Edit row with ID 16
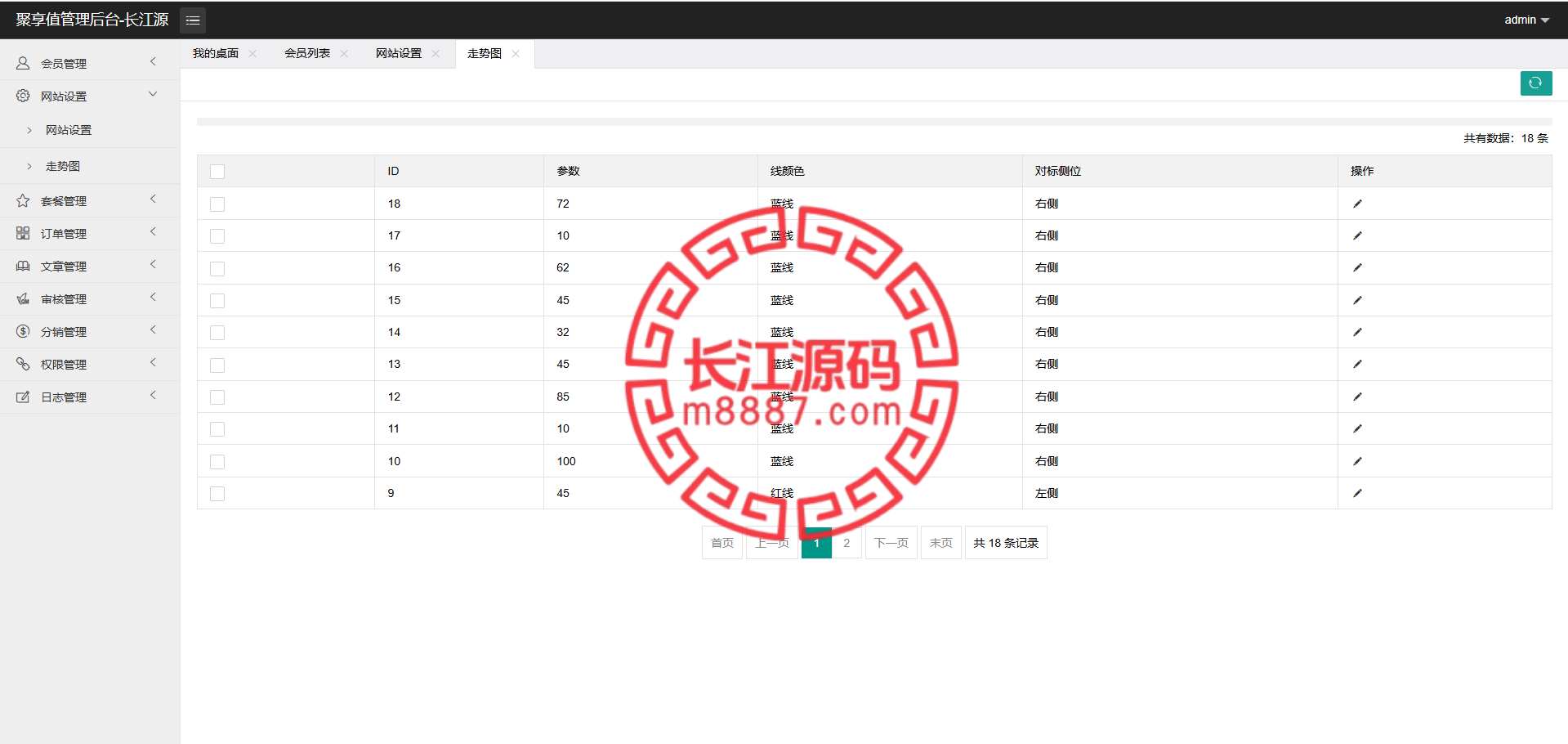 (x=1357, y=267)
